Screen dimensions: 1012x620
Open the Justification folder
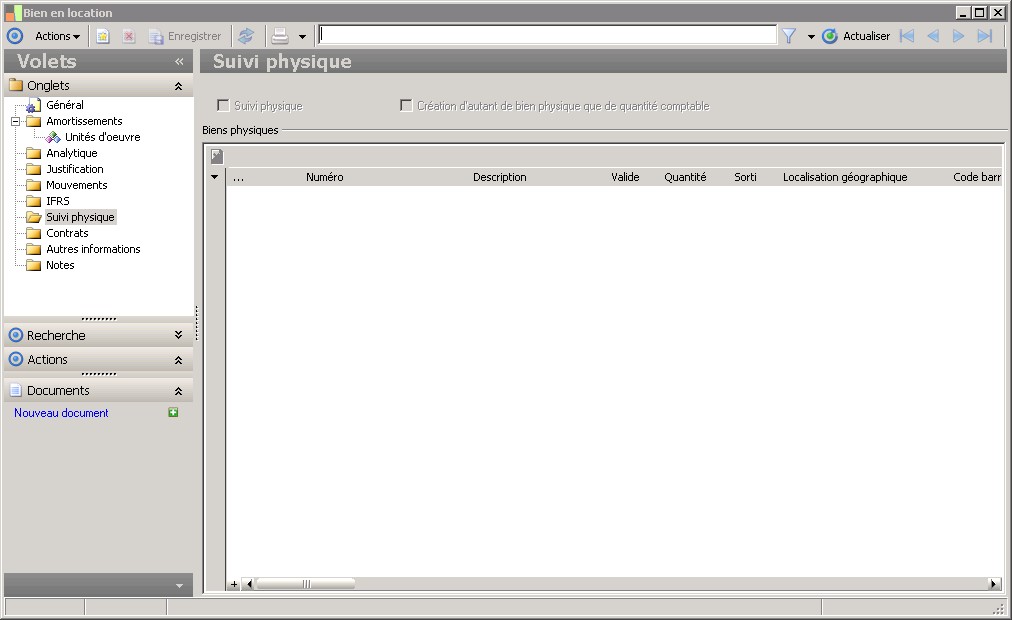tap(75, 169)
